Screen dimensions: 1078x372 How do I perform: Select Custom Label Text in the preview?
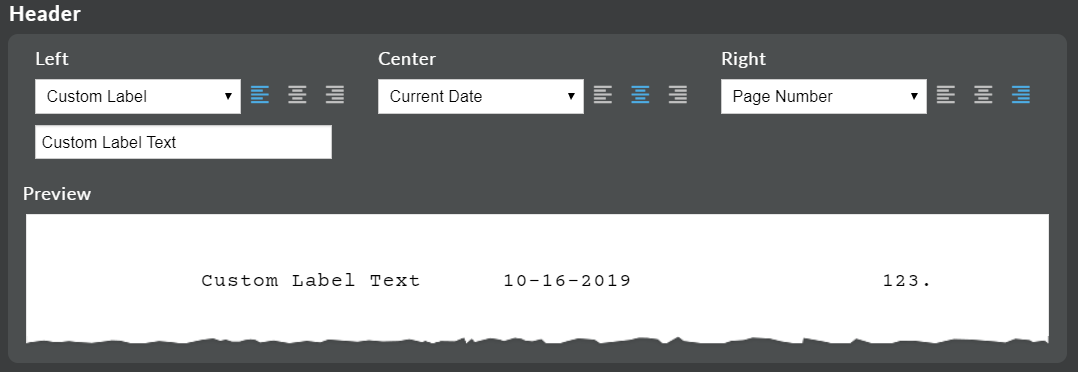311,281
